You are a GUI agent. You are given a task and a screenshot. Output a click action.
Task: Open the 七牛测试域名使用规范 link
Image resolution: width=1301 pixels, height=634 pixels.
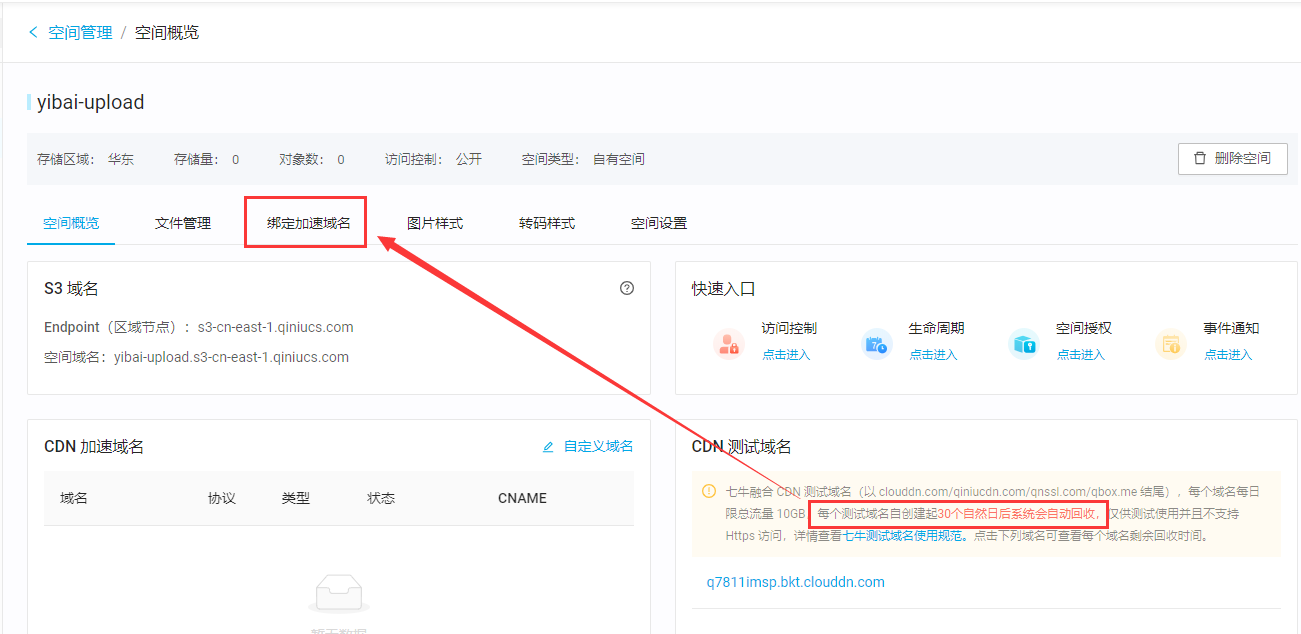coord(905,535)
